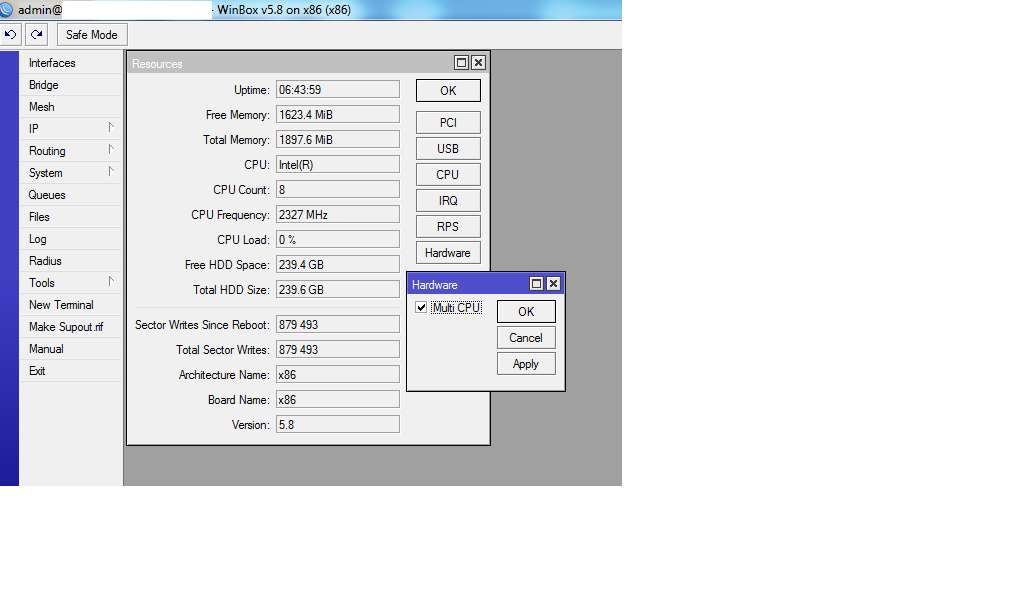Click the undo arrow icon
Image resolution: width=1012 pixels, height=606 pixels.
(10, 34)
